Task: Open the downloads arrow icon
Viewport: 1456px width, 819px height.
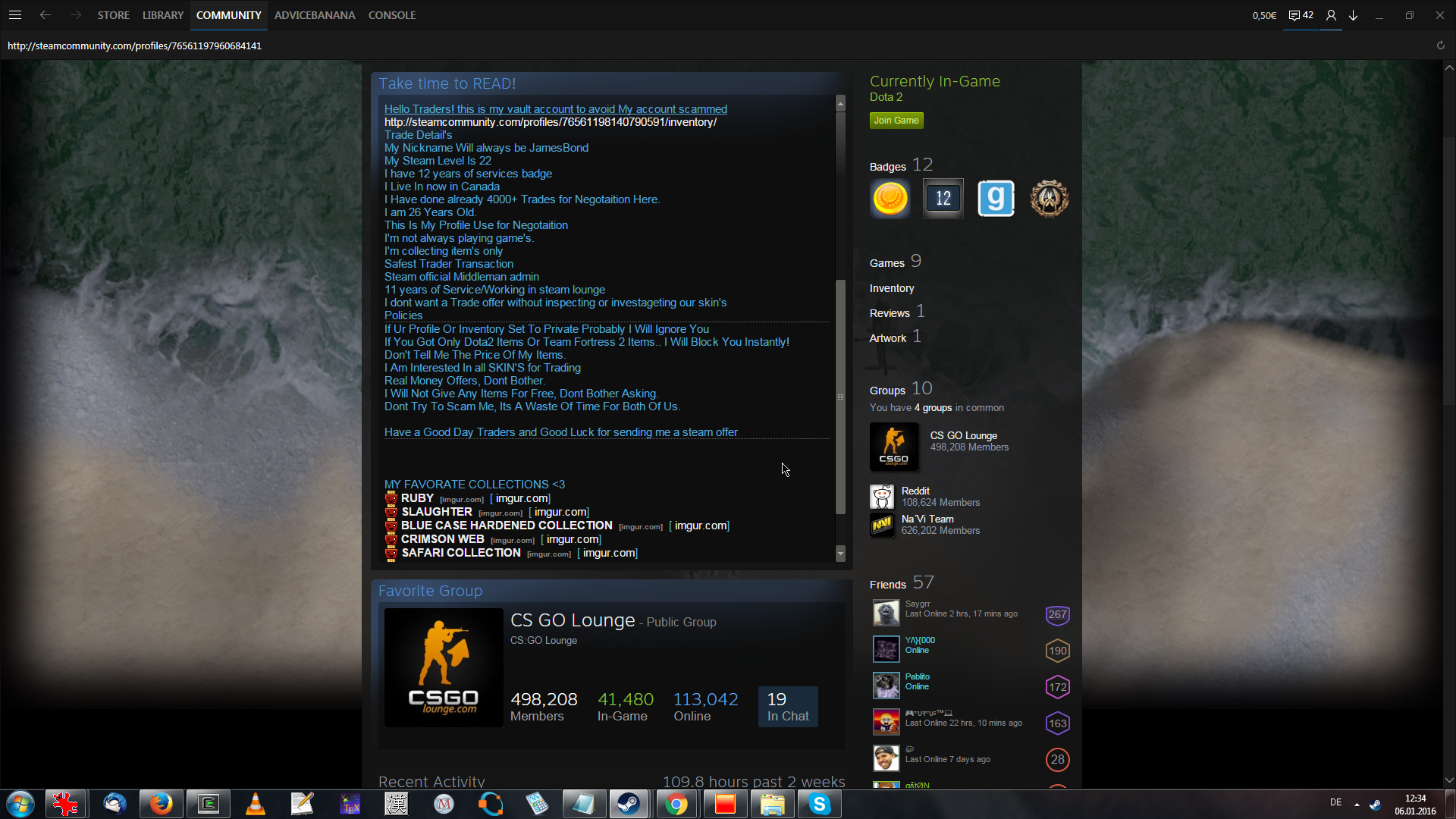Action: pos(1353,15)
